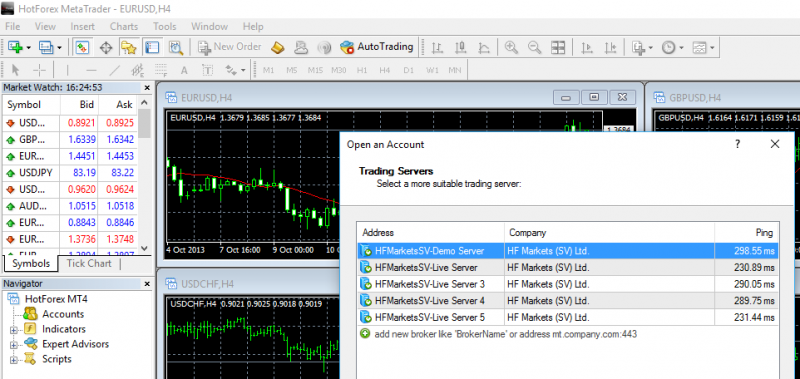Click 'add new broker' entry field

pyautogui.click(x=506, y=334)
